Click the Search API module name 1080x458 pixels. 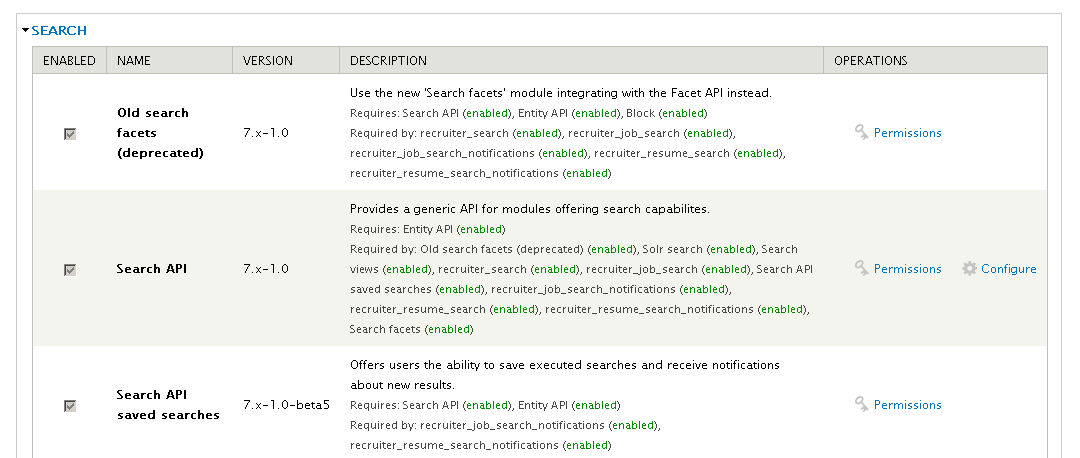151,269
